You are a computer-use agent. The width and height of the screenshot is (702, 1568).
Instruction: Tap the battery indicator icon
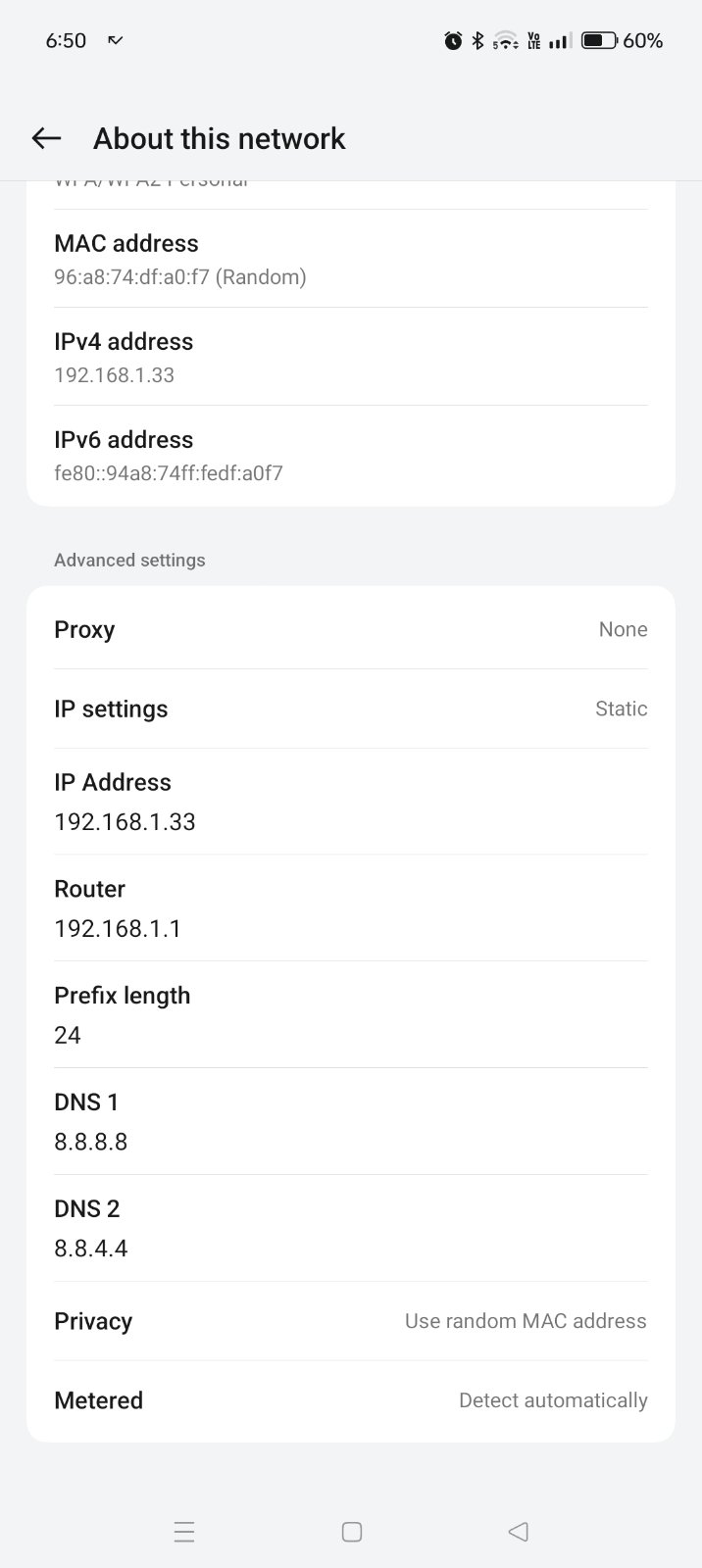click(599, 40)
